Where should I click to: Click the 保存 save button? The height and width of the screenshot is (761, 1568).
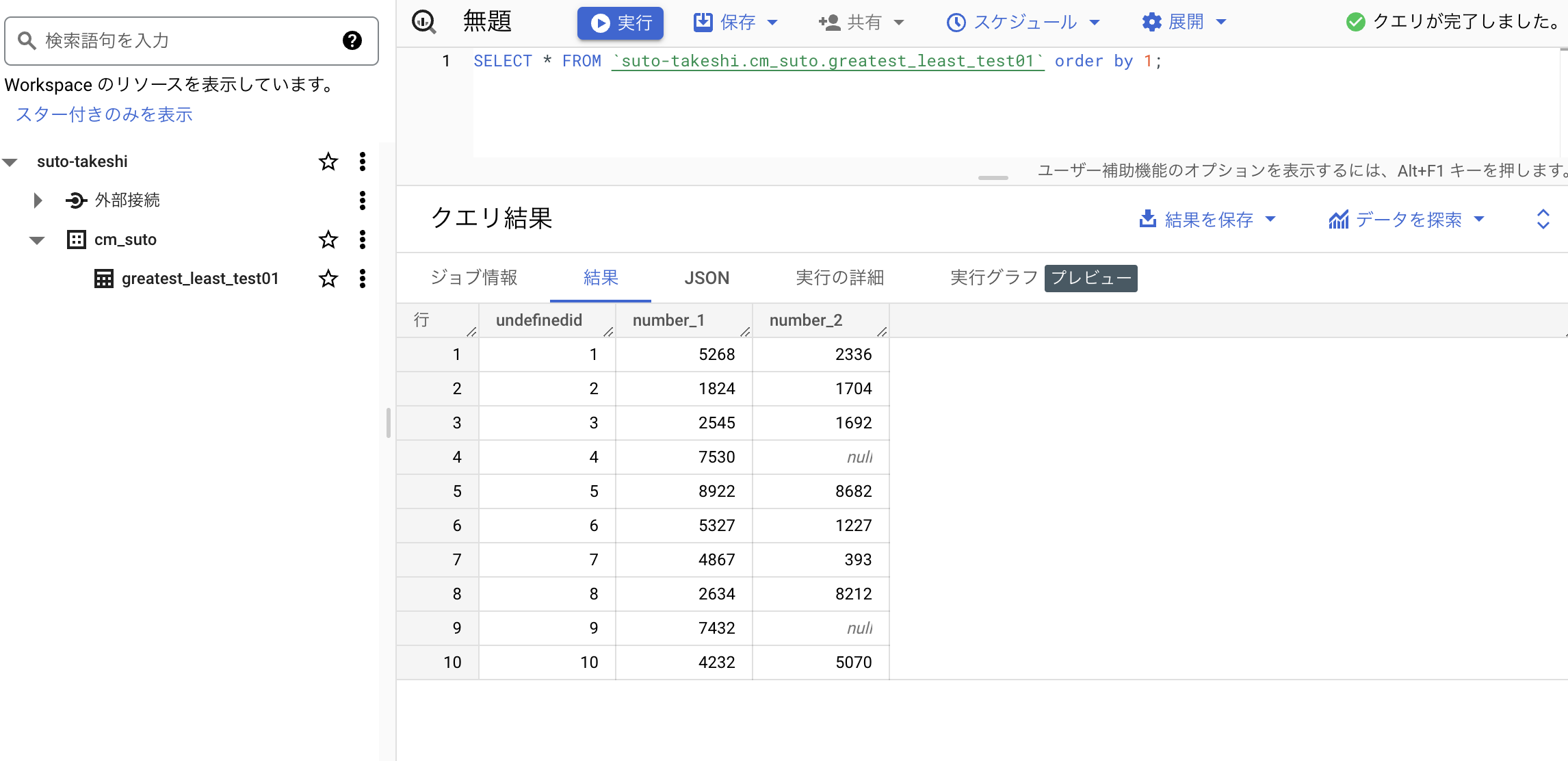pos(724,23)
